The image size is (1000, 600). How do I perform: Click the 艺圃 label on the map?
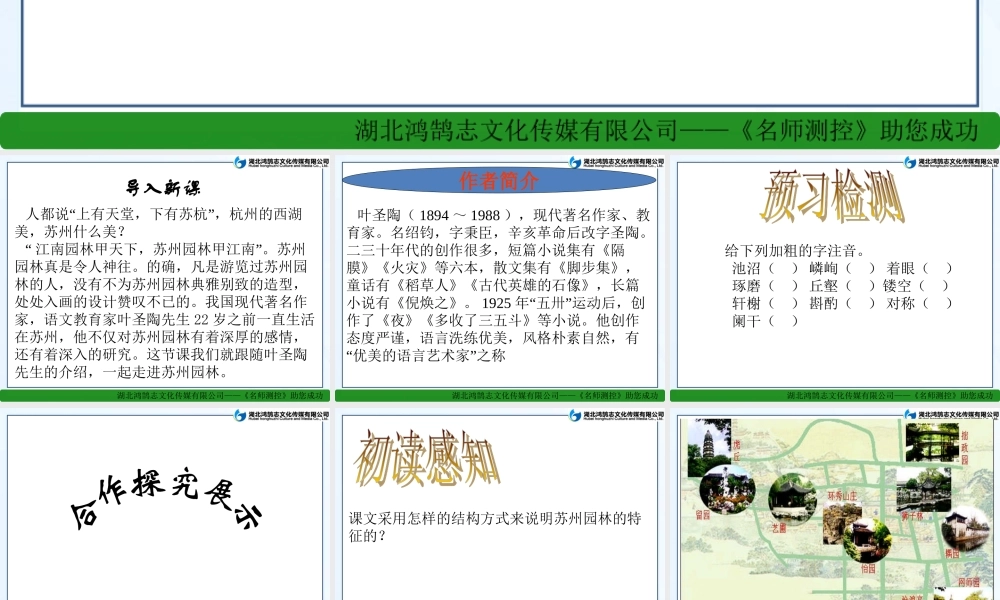(x=779, y=529)
